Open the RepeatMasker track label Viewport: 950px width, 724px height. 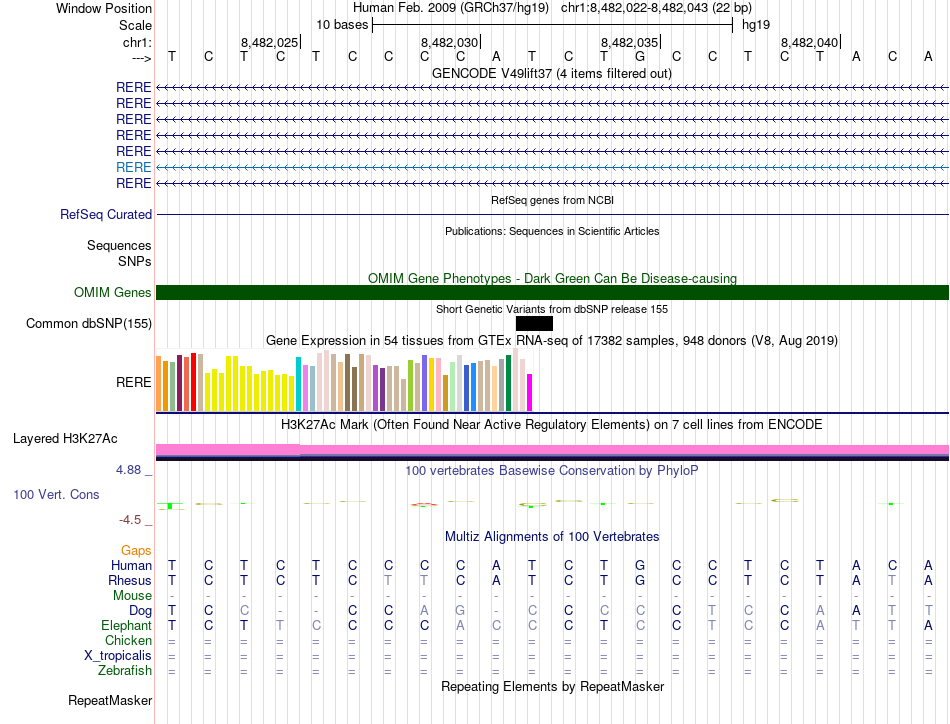[x=110, y=701]
